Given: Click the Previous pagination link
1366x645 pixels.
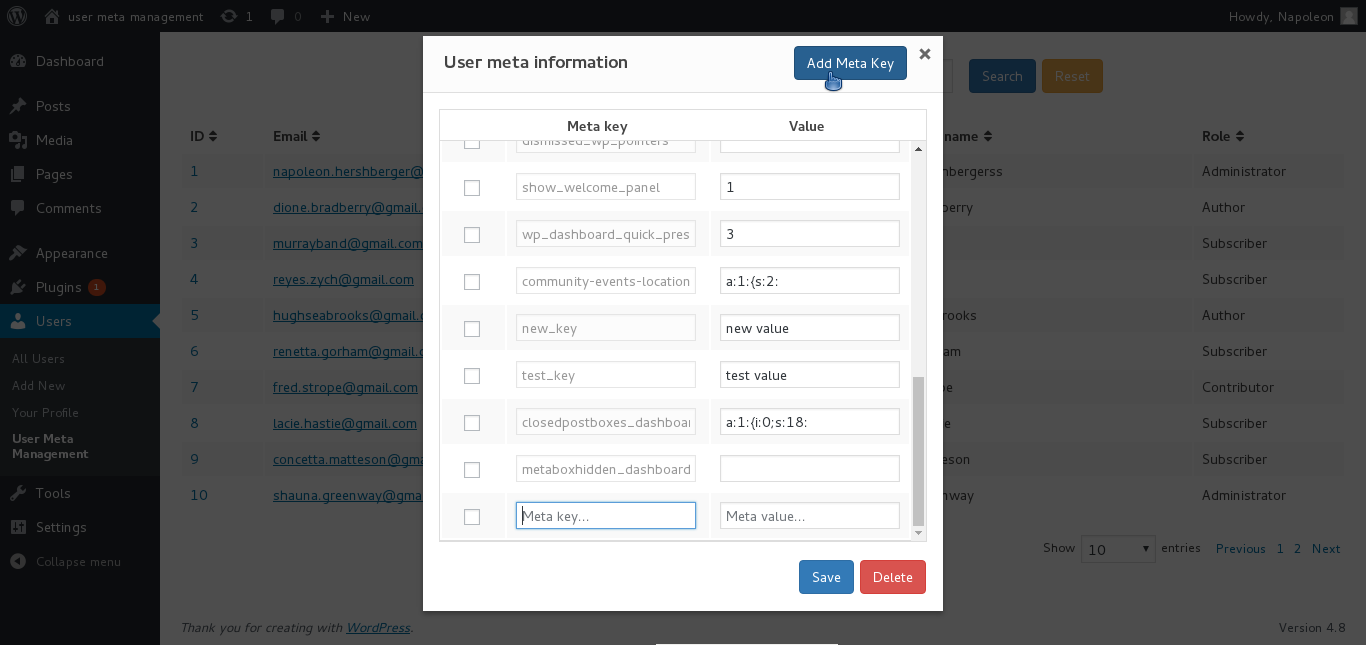Looking at the screenshot, I should point(1241,549).
